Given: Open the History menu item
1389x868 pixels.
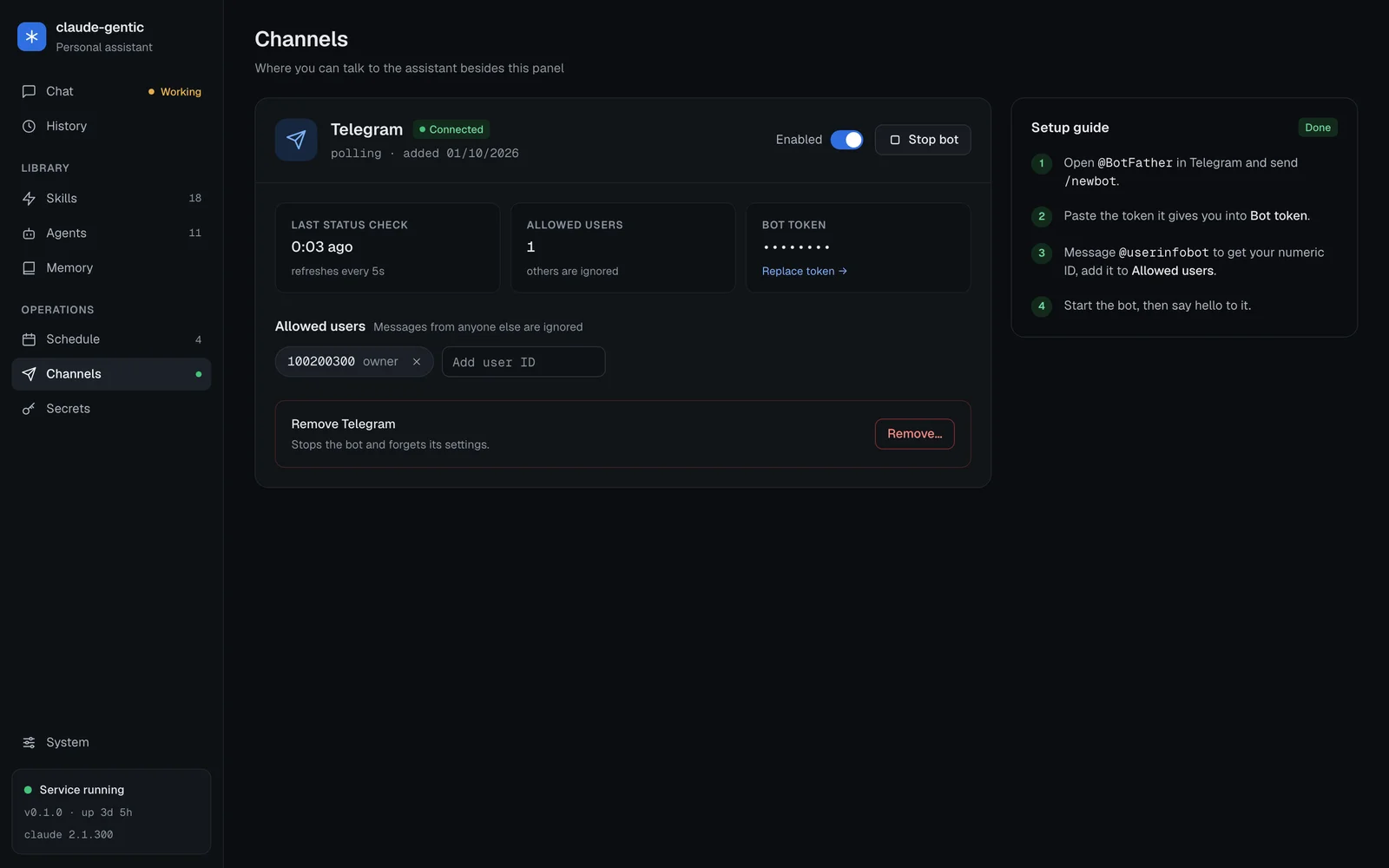Looking at the screenshot, I should coord(111,126).
